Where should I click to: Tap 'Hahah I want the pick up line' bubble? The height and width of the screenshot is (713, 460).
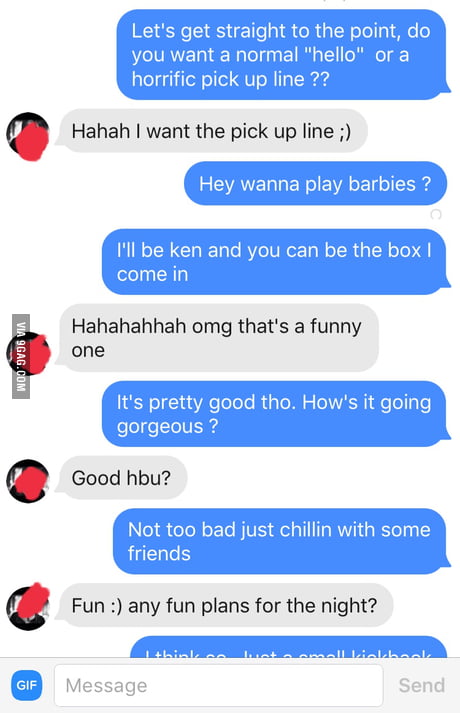[x=212, y=131]
